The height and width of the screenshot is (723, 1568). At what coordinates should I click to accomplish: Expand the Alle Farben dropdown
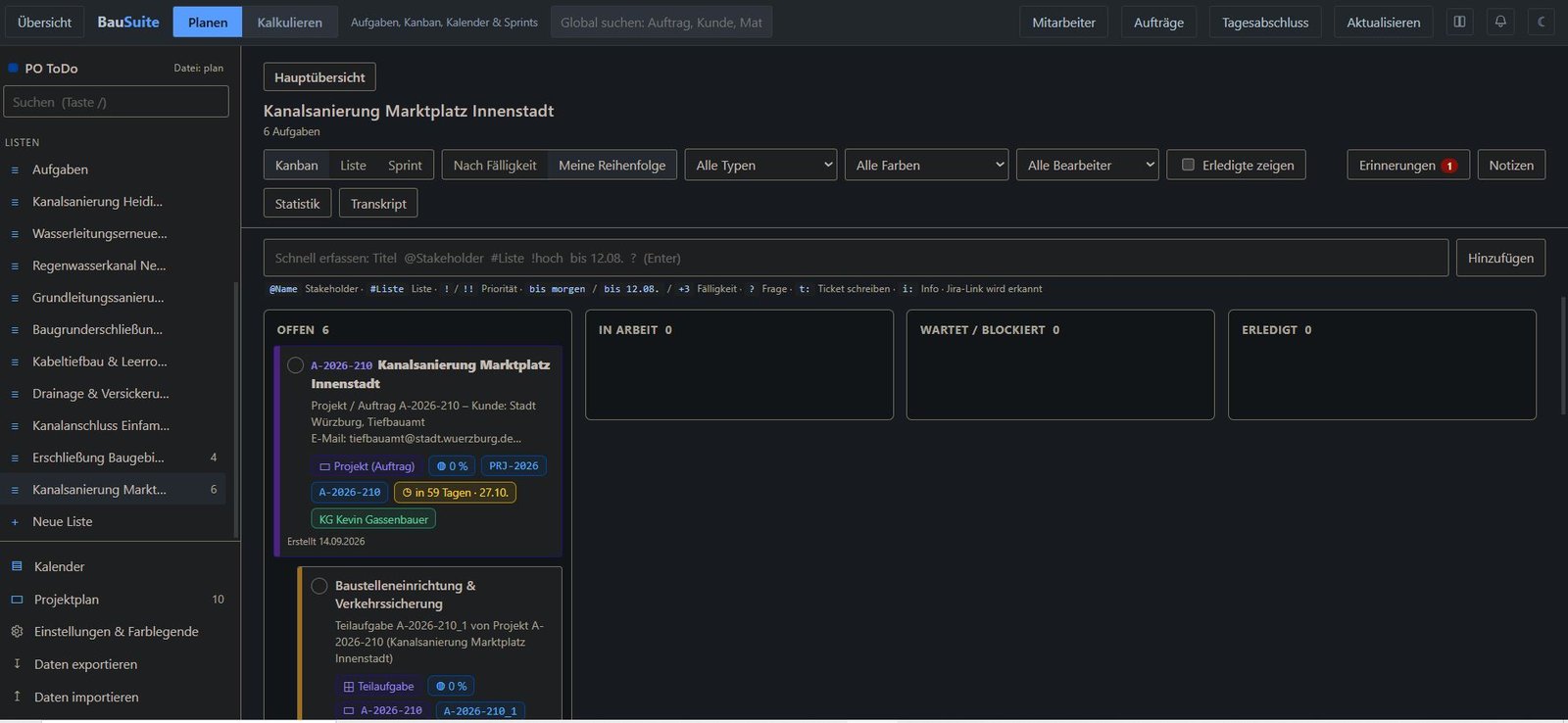pos(926,165)
